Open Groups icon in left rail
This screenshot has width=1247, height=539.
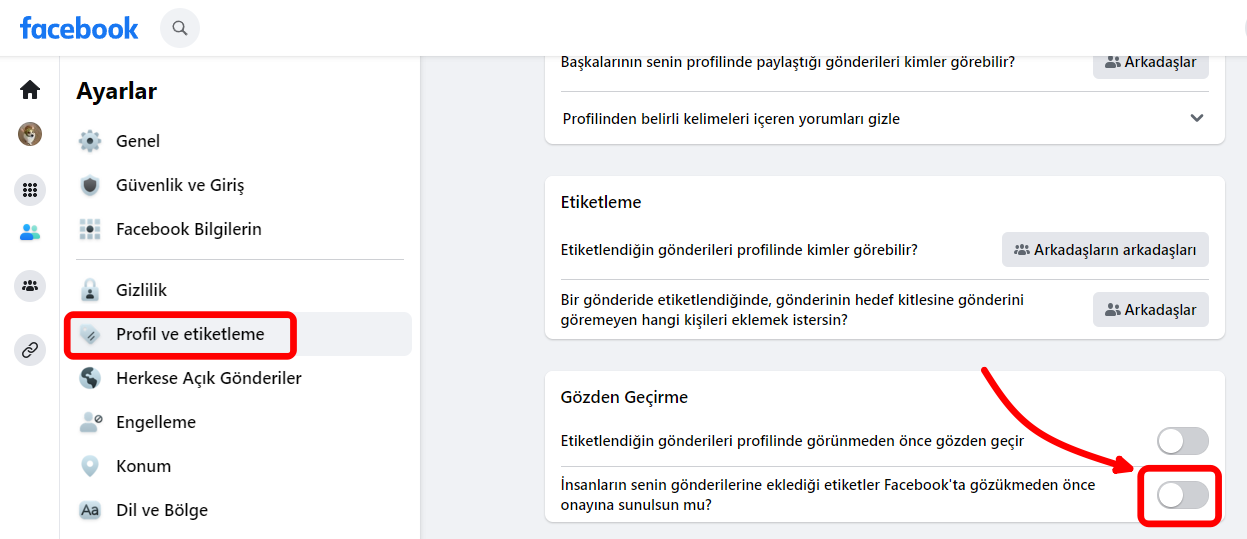[30, 286]
